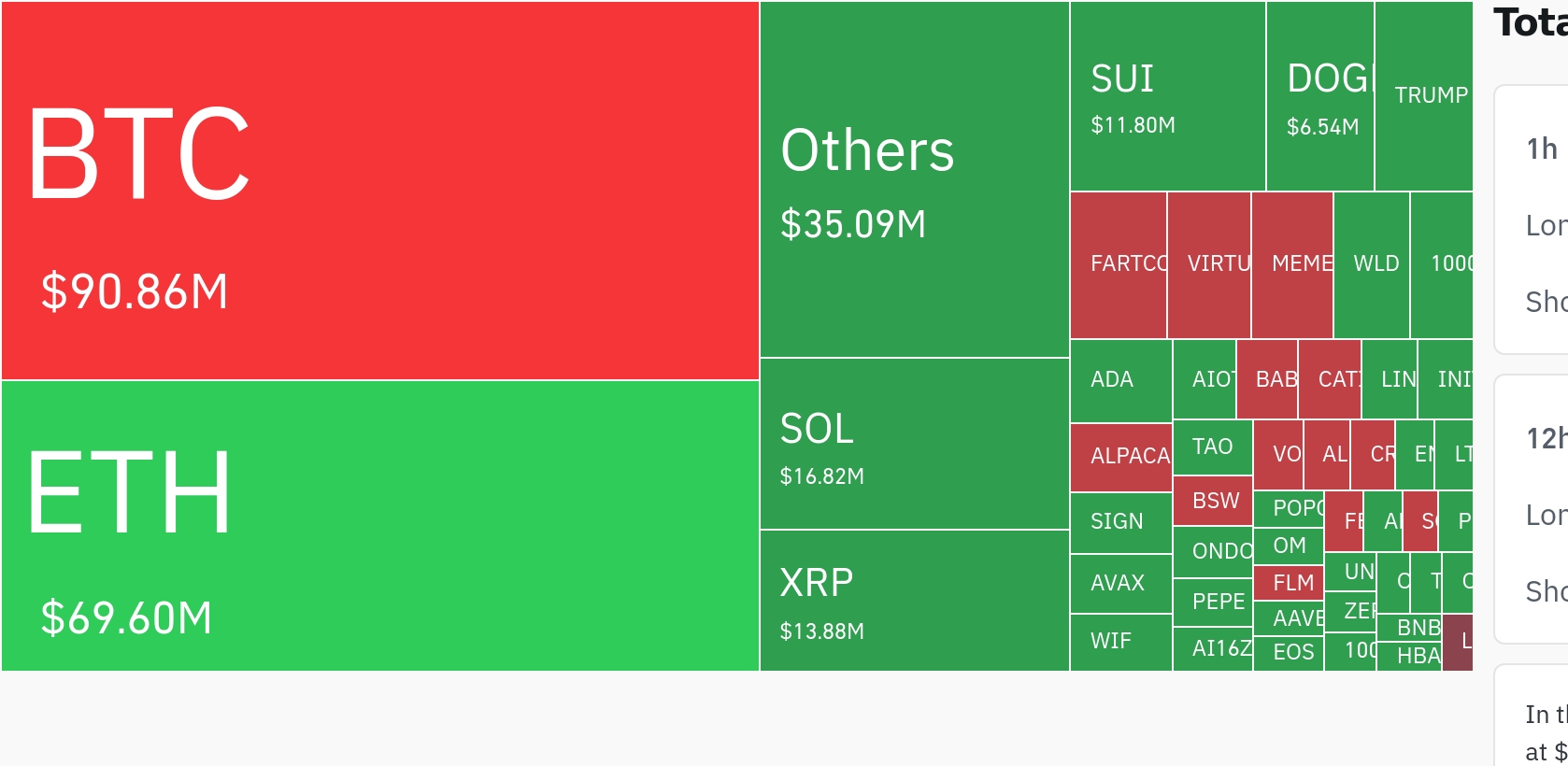Select the ADA tile
1568x766 pixels.
tap(1121, 381)
